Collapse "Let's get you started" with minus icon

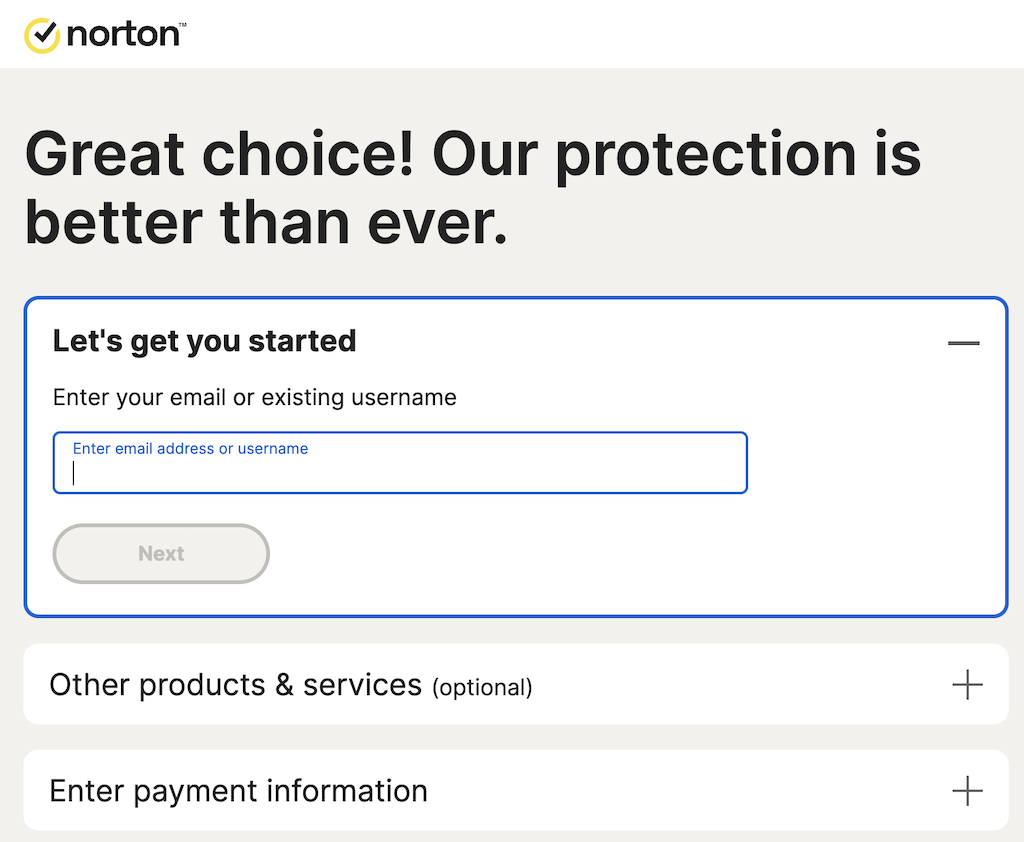pos(963,343)
